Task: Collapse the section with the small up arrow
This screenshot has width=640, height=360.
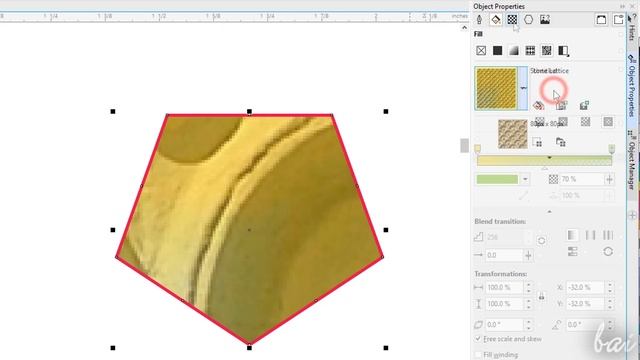Action: (549, 211)
